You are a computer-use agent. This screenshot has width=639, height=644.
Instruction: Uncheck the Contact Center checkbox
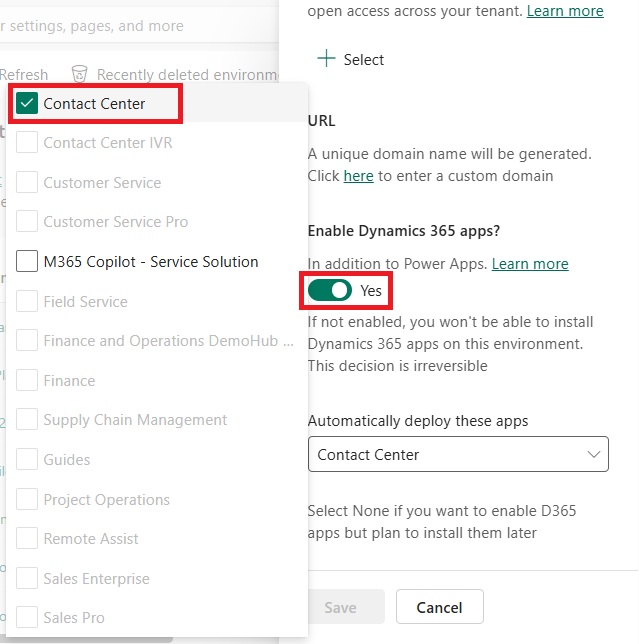pyautogui.click(x=27, y=104)
